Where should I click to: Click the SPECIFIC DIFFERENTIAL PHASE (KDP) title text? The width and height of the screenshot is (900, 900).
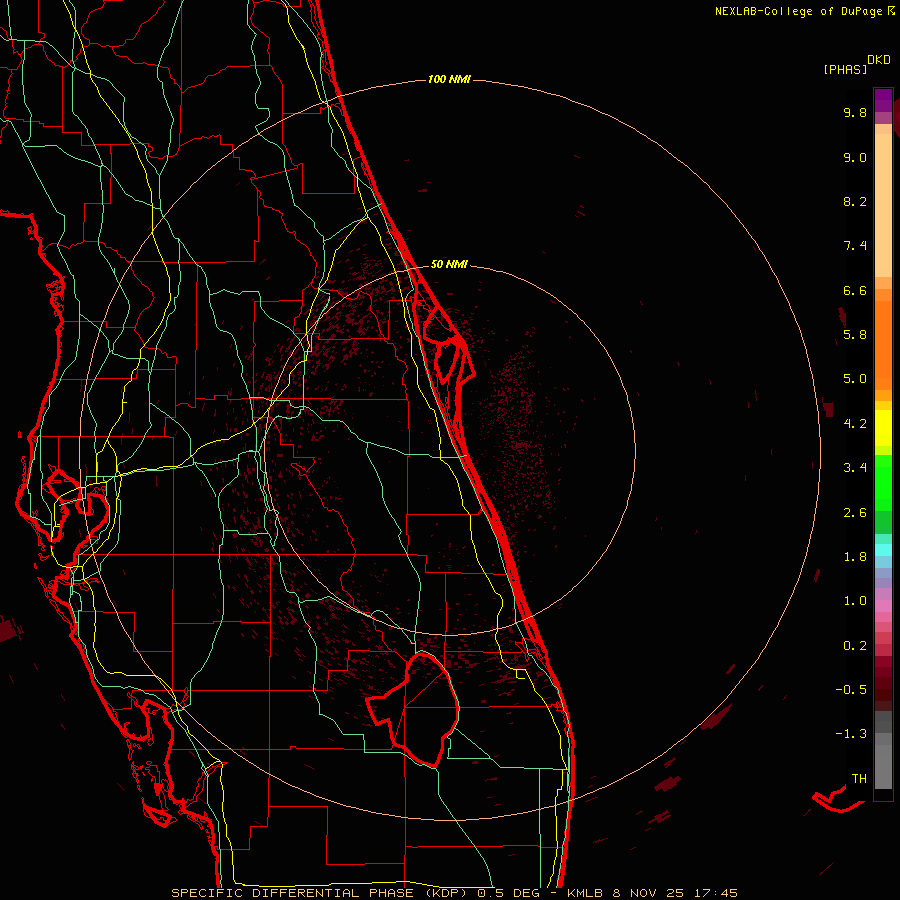[x=322, y=893]
